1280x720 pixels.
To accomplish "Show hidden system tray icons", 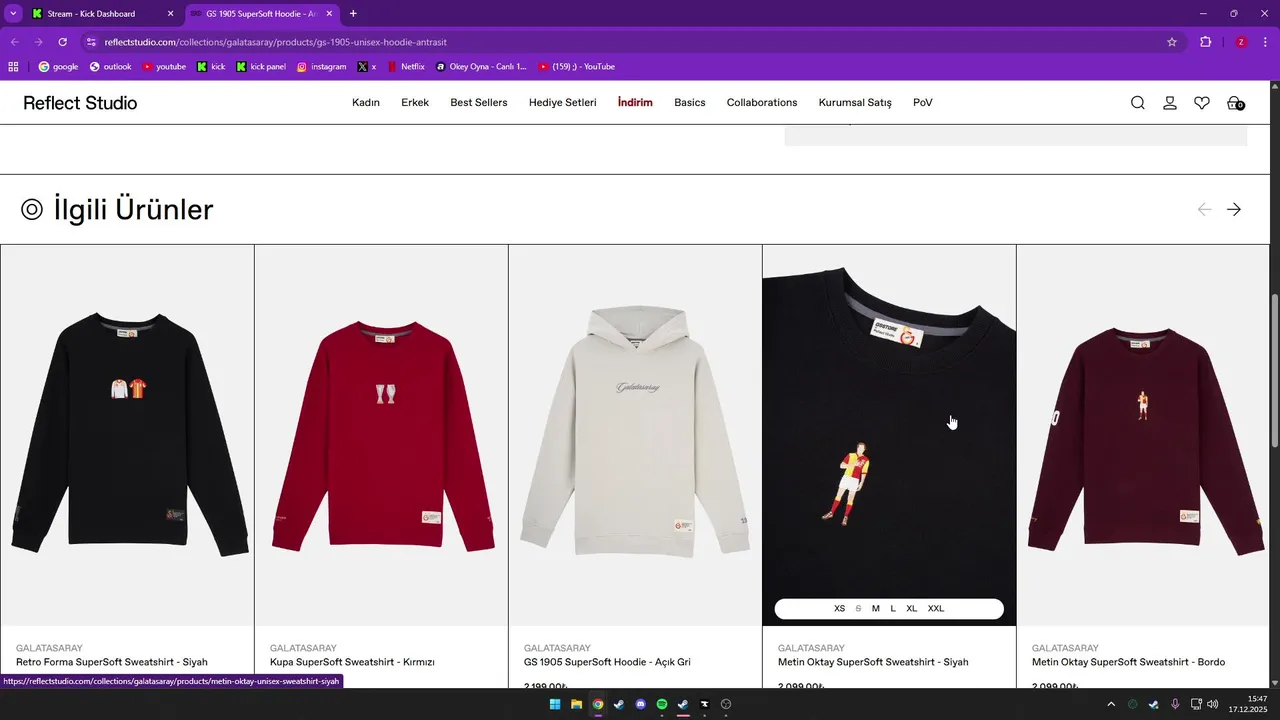I will (1110, 704).
